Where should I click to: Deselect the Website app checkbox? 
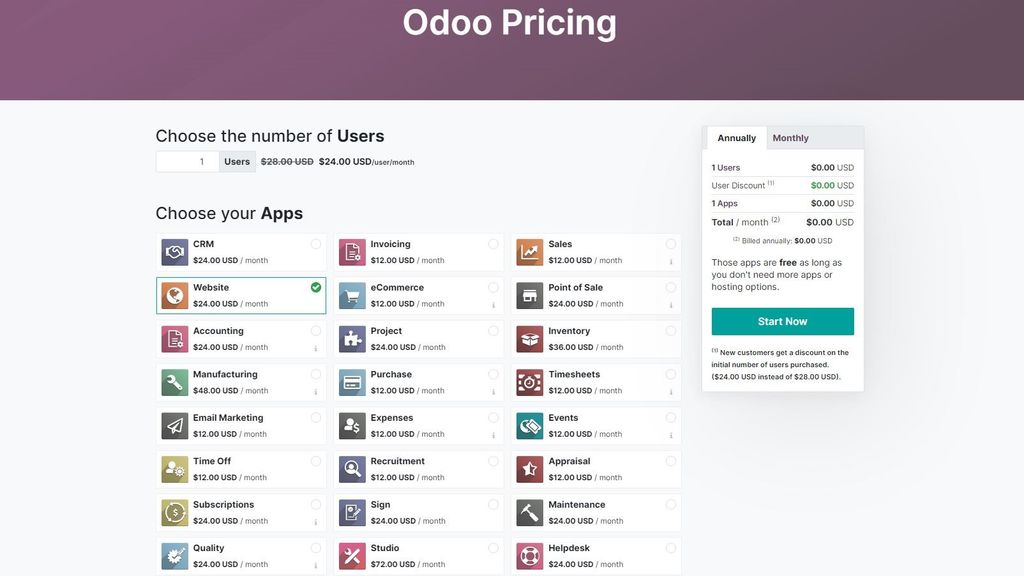click(315, 287)
